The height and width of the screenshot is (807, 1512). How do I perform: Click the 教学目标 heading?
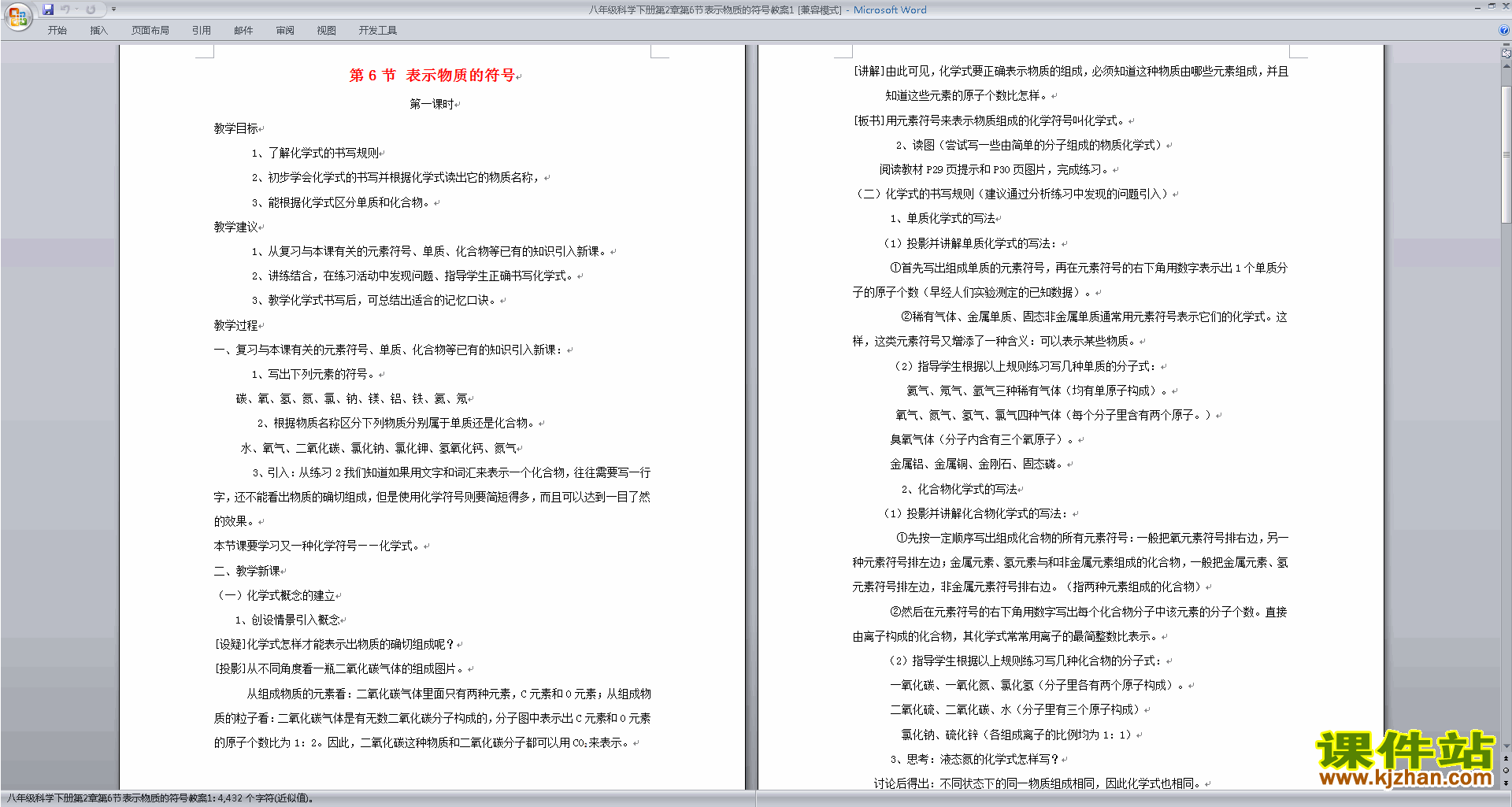click(x=236, y=128)
